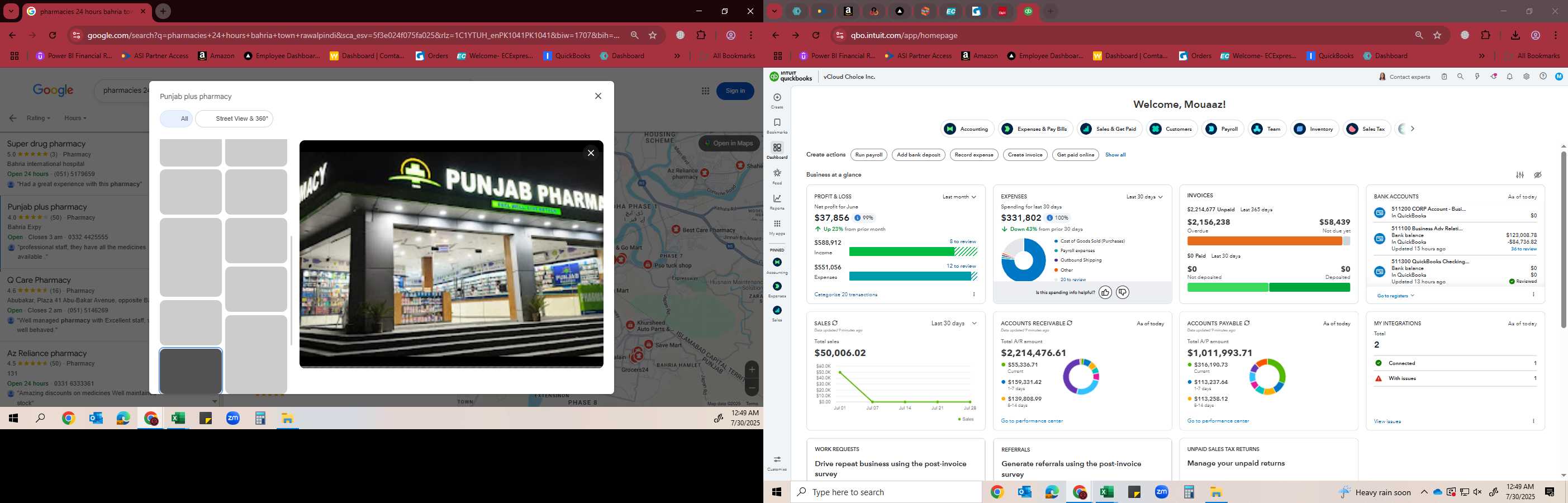Image resolution: width=1568 pixels, height=503 pixels.
Task: Close the Punjab plus pharmacy photos dialog
Action: click(598, 96)
